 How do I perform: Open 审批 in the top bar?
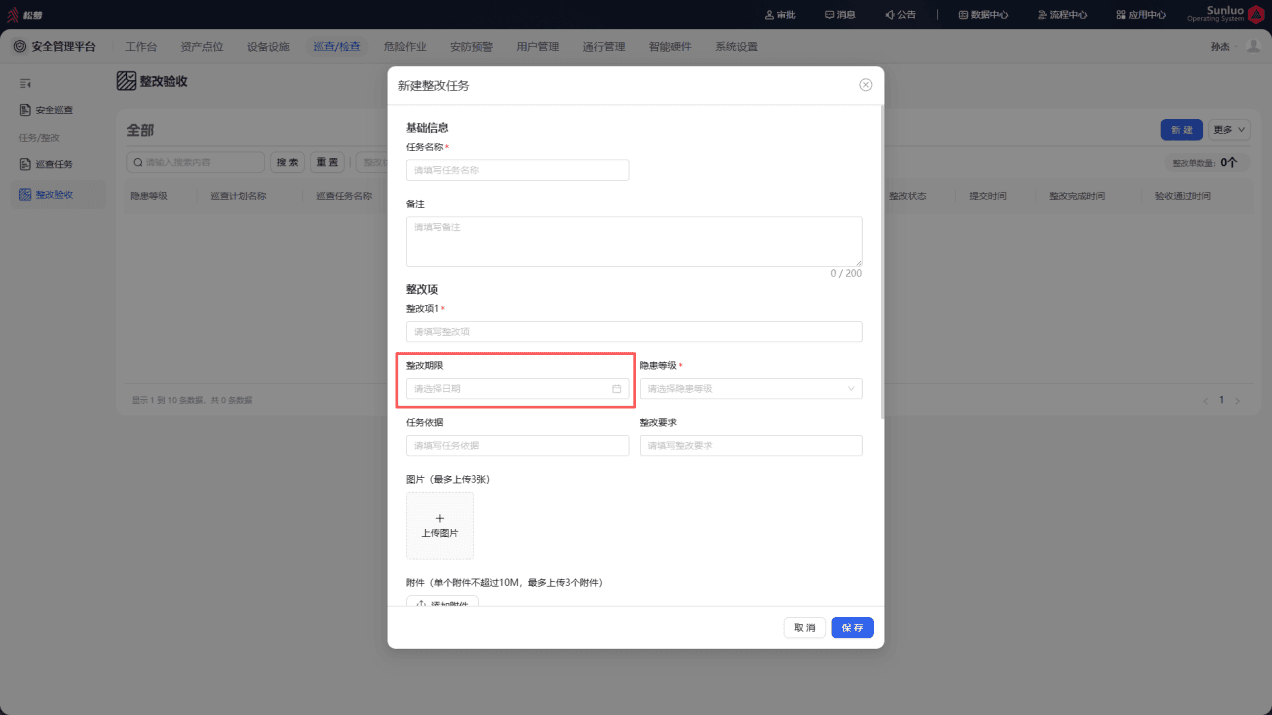click(x=779, y=15)
